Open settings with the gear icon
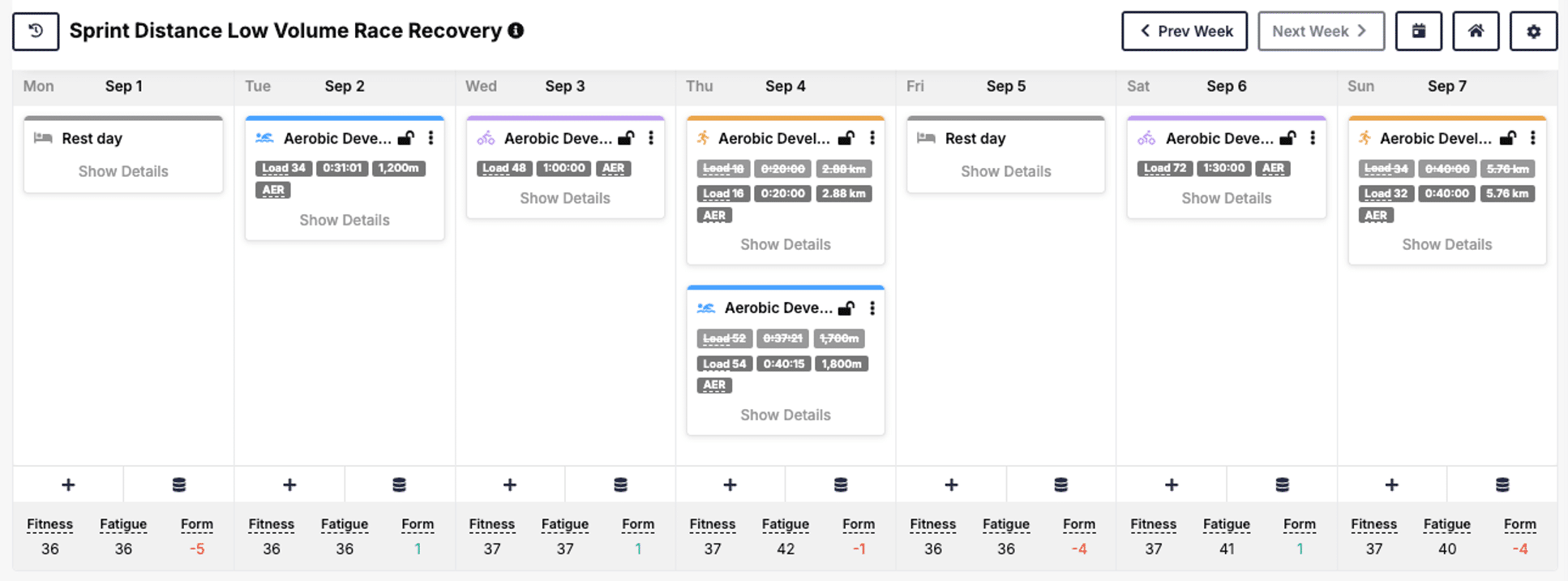The height and width of the screenshot is (581, 1568). coord(1533,31)
